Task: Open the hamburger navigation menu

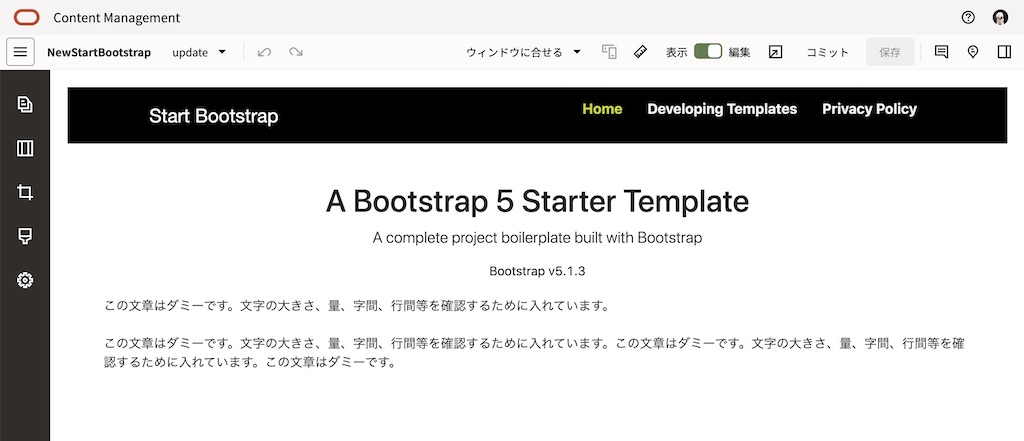Action: tap(20, 52)
